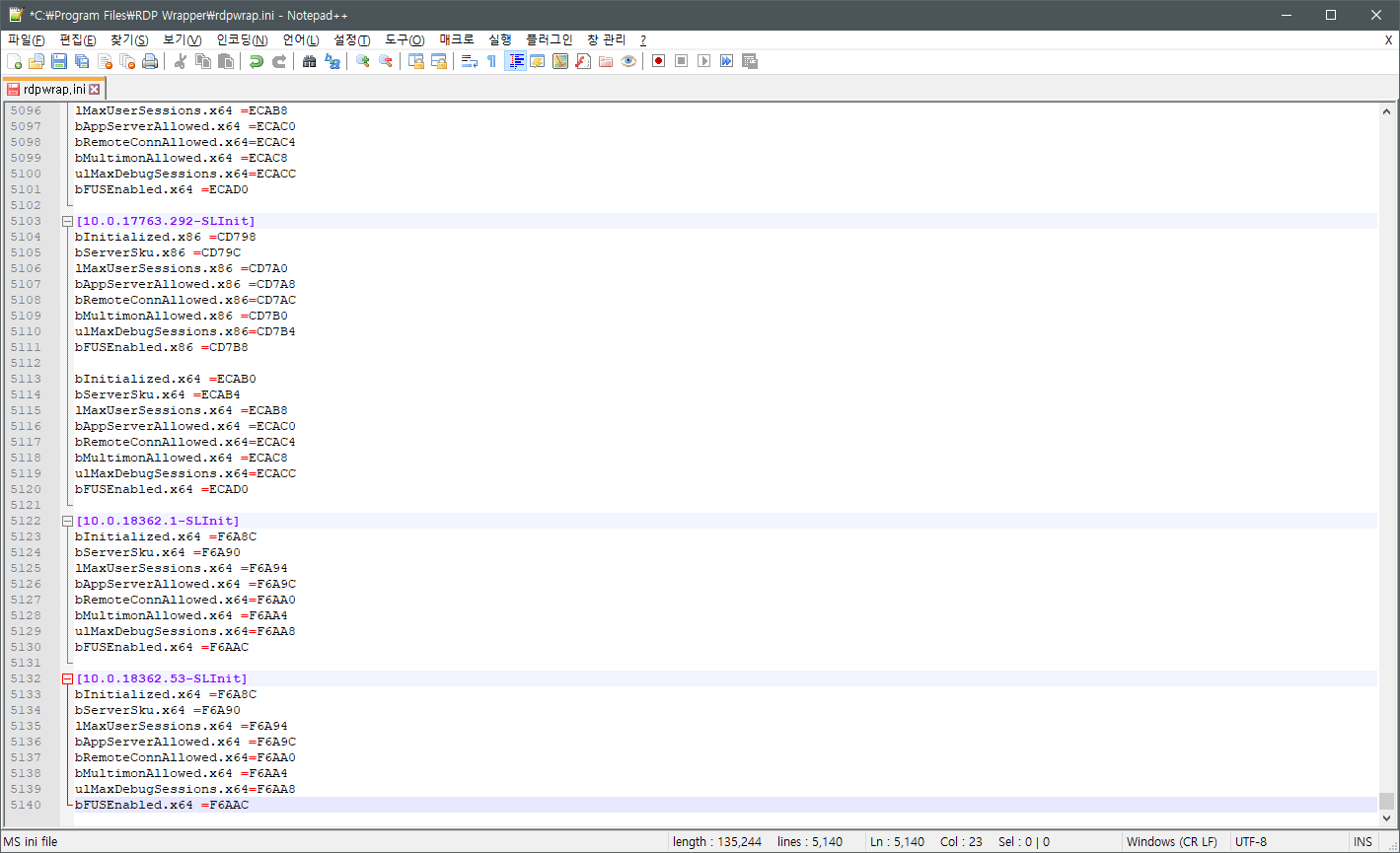The image size is (1400, 853).
Task: Open the 인코딩(N) menu
Action: tap(242, 39)
